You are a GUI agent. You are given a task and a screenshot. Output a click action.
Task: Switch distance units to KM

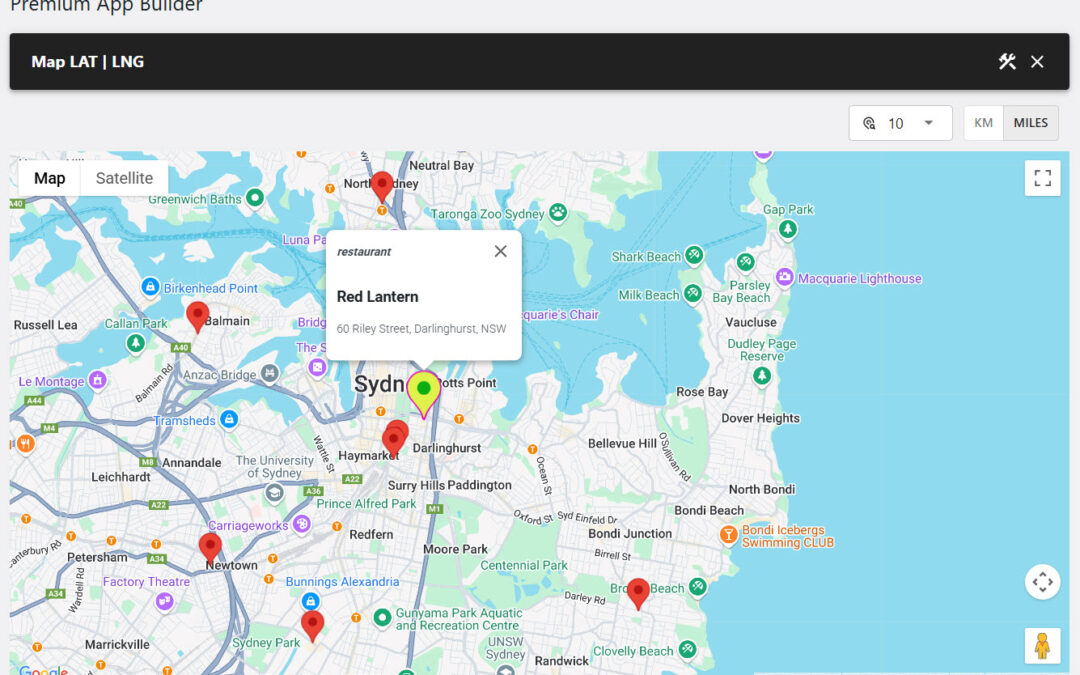[983, 123]
